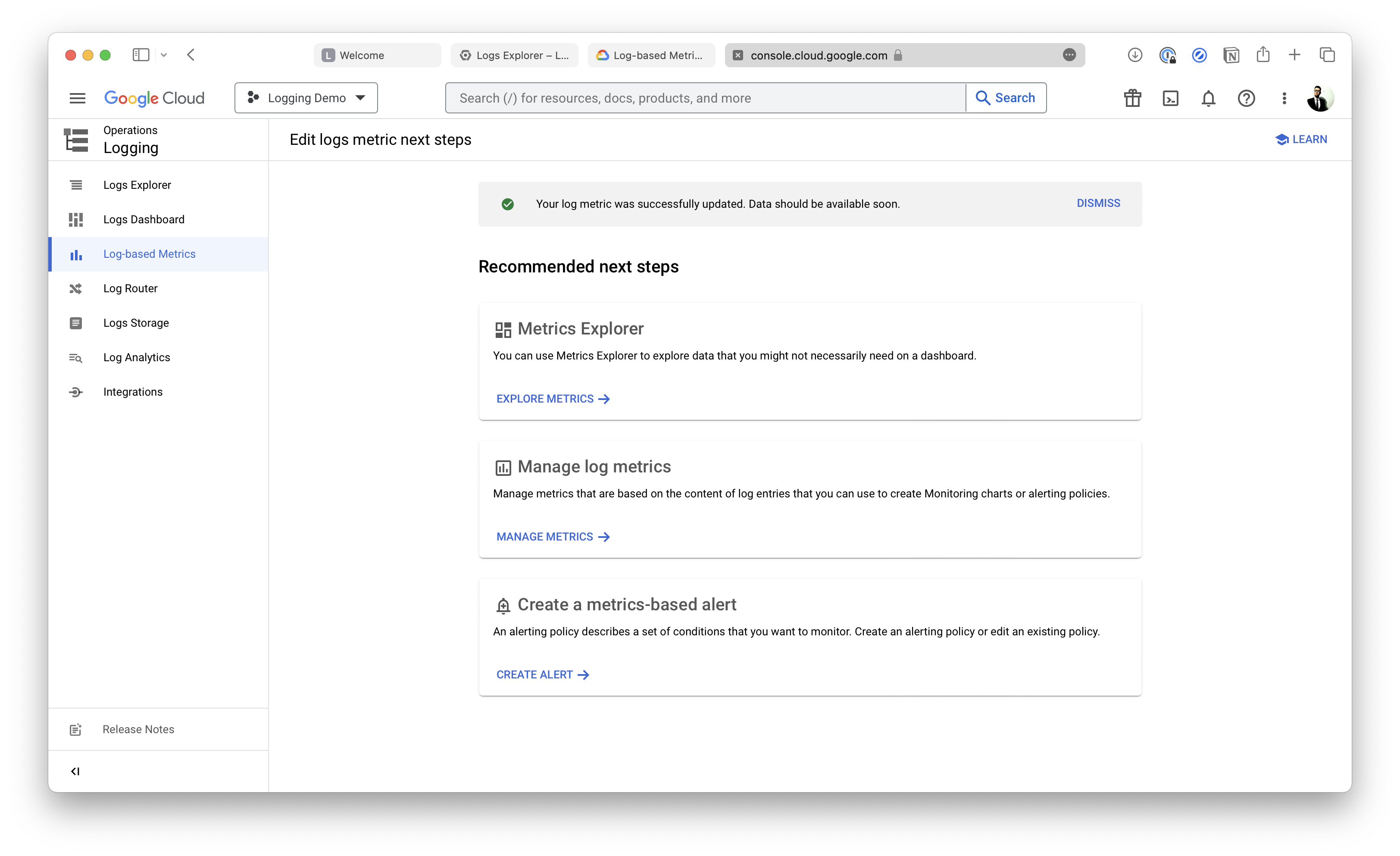Open Log Router in sidebar
This screenshot has width=1400, height=856.
tap(130, 288)
